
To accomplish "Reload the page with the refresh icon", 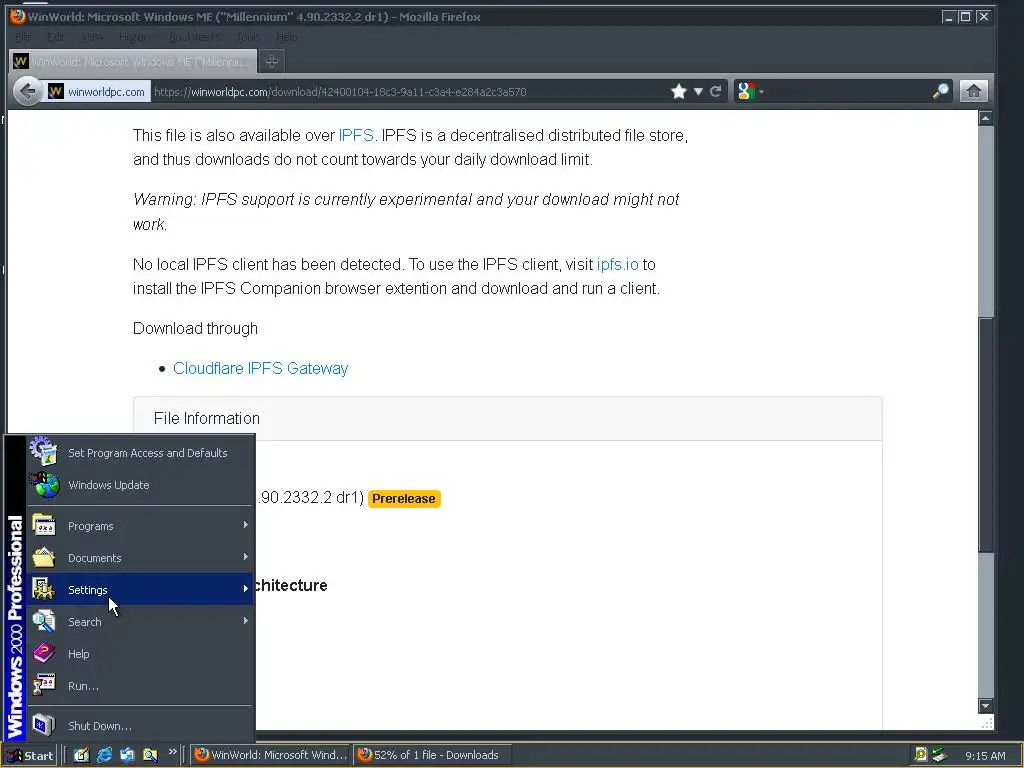I will click(716, 91).
